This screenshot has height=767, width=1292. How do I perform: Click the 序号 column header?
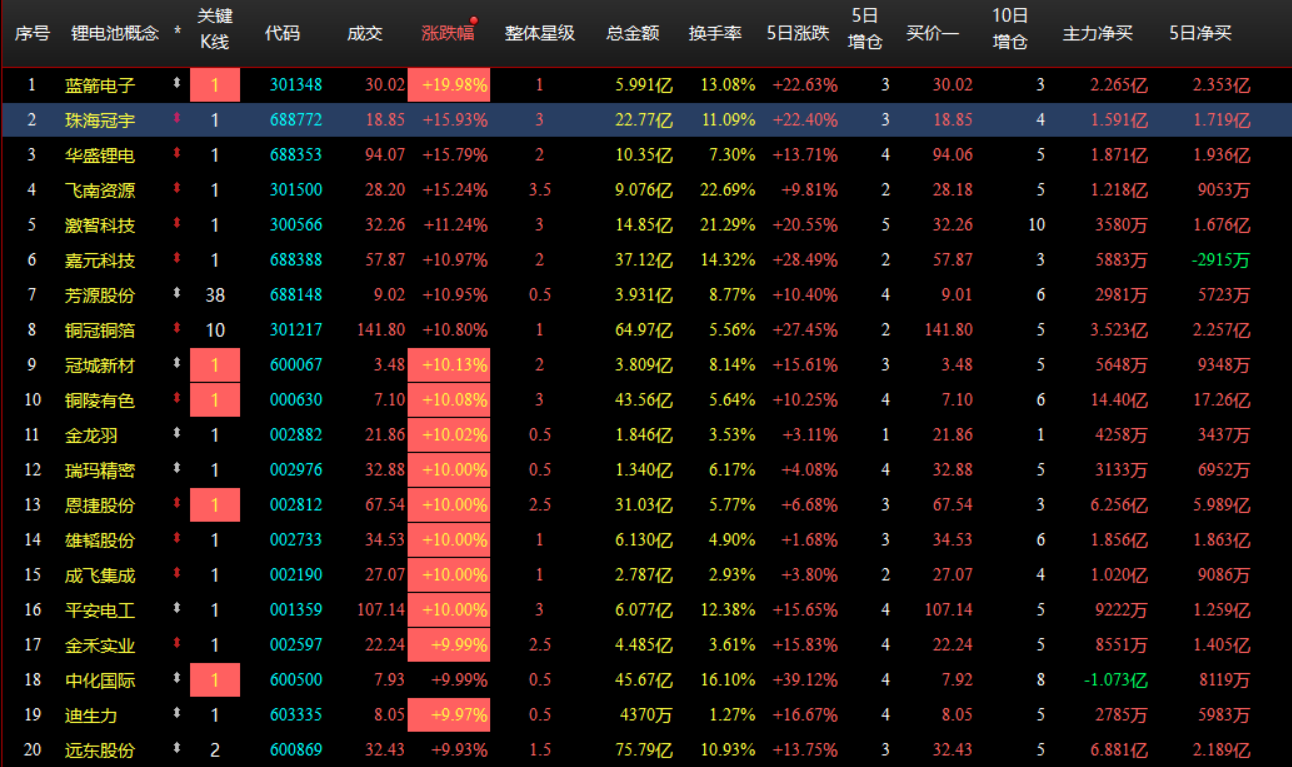point(32,33)
